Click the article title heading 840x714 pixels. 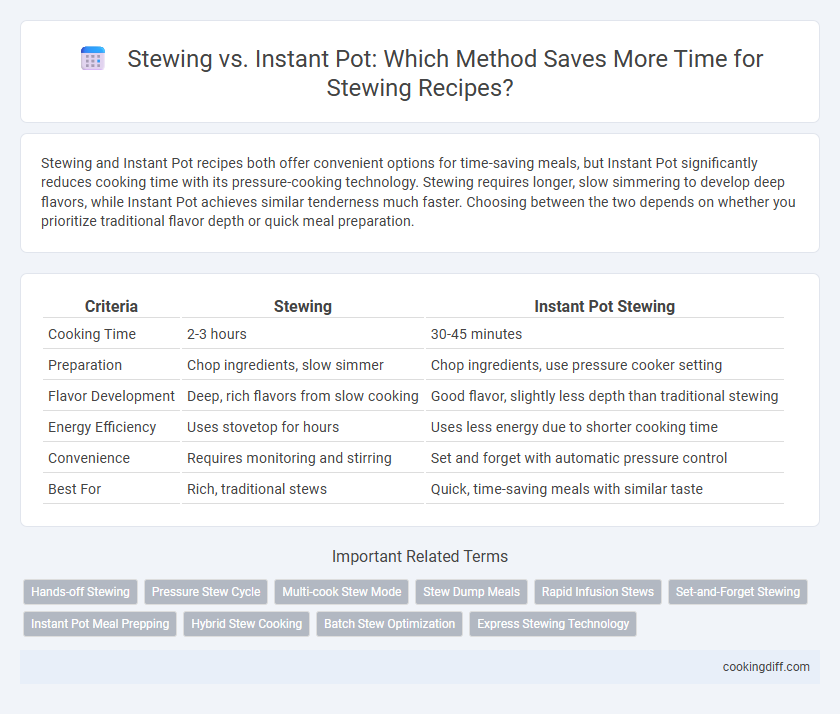click(x=445, y=73)
